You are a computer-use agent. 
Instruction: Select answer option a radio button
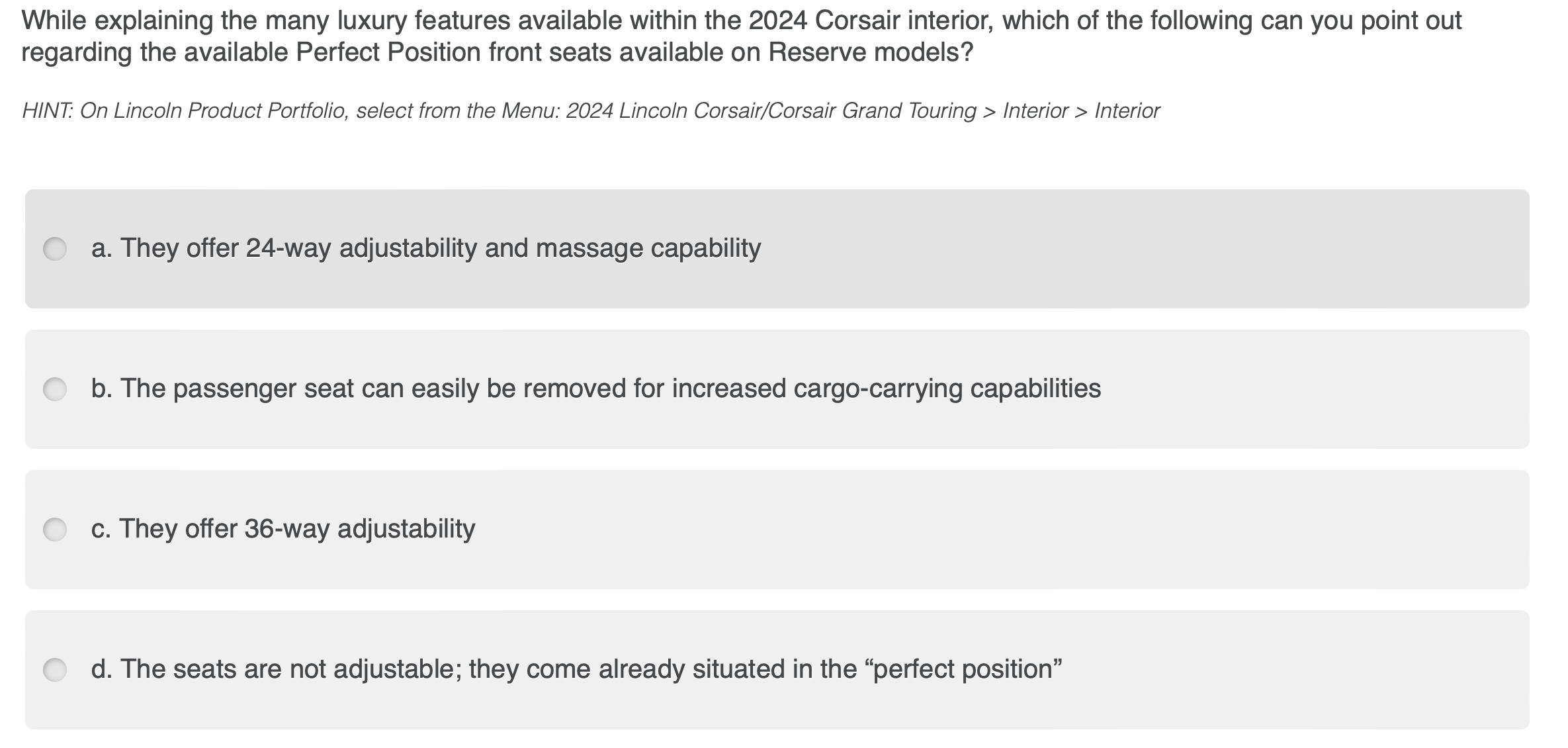click(55, 248)
